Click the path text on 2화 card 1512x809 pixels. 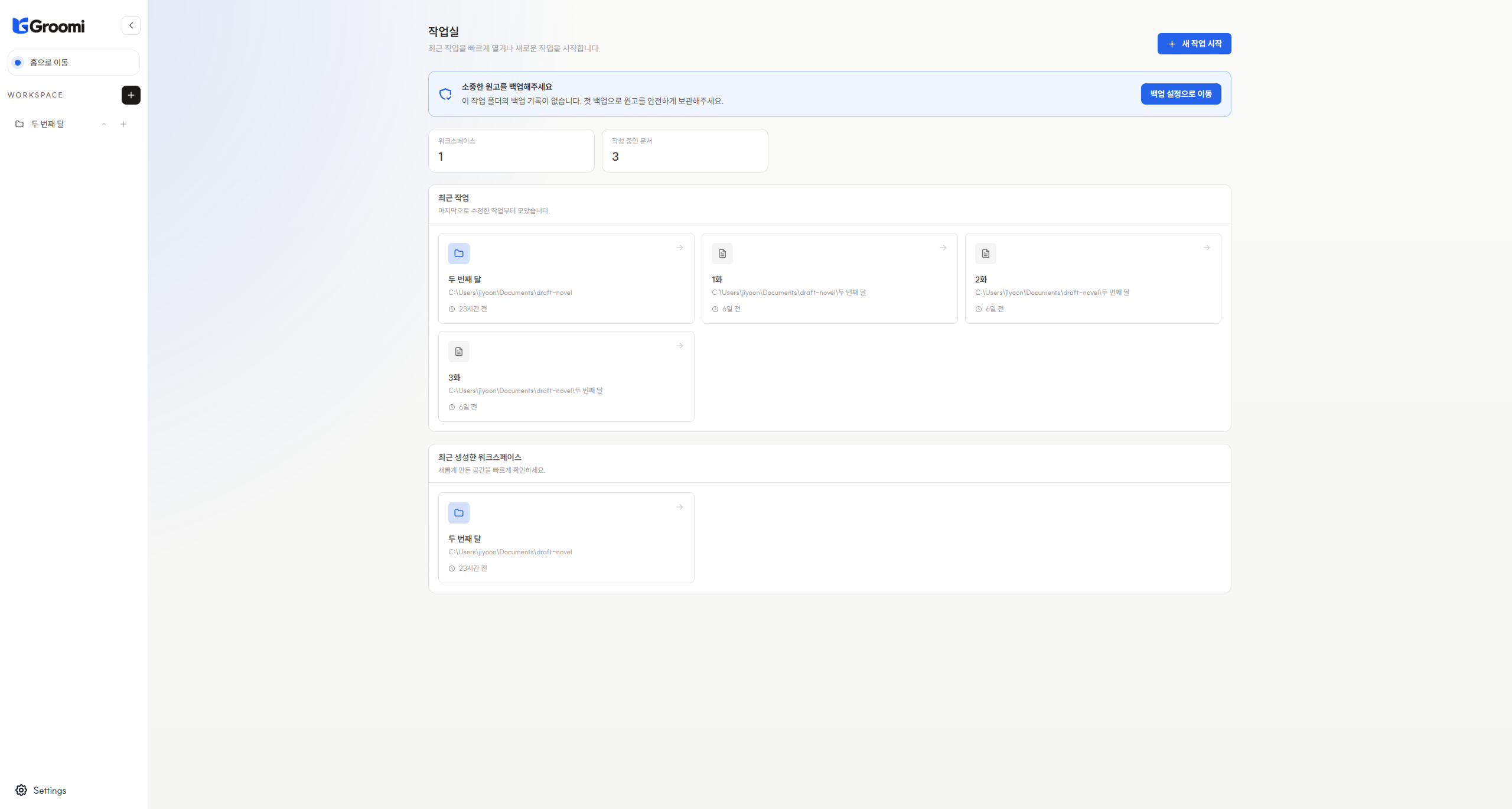[x=1052, y=293]
